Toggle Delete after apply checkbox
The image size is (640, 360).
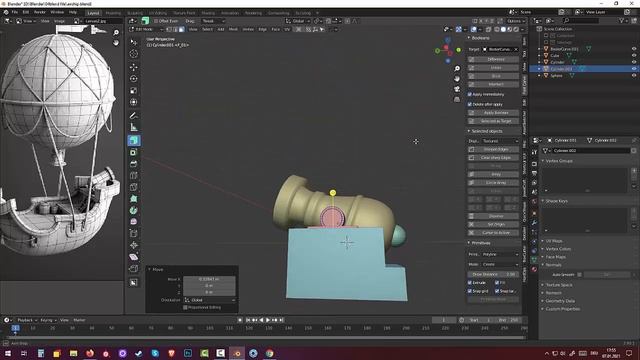[x=469, y=104]
